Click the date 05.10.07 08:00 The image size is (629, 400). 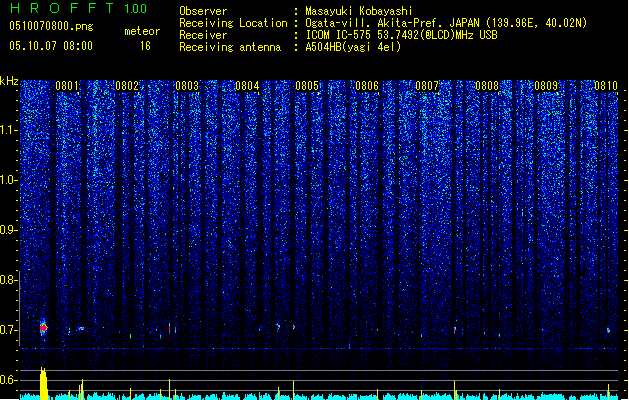[51, 46]
